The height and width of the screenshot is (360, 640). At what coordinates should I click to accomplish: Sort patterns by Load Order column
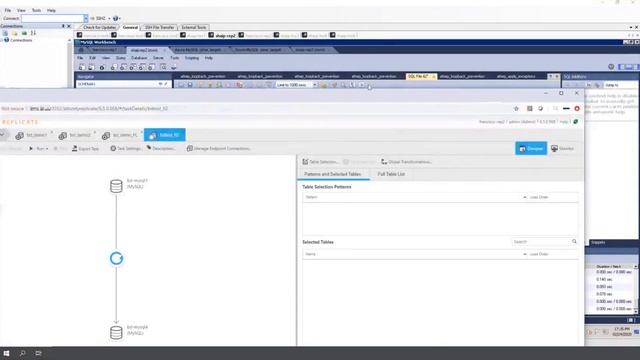[539, 197]
